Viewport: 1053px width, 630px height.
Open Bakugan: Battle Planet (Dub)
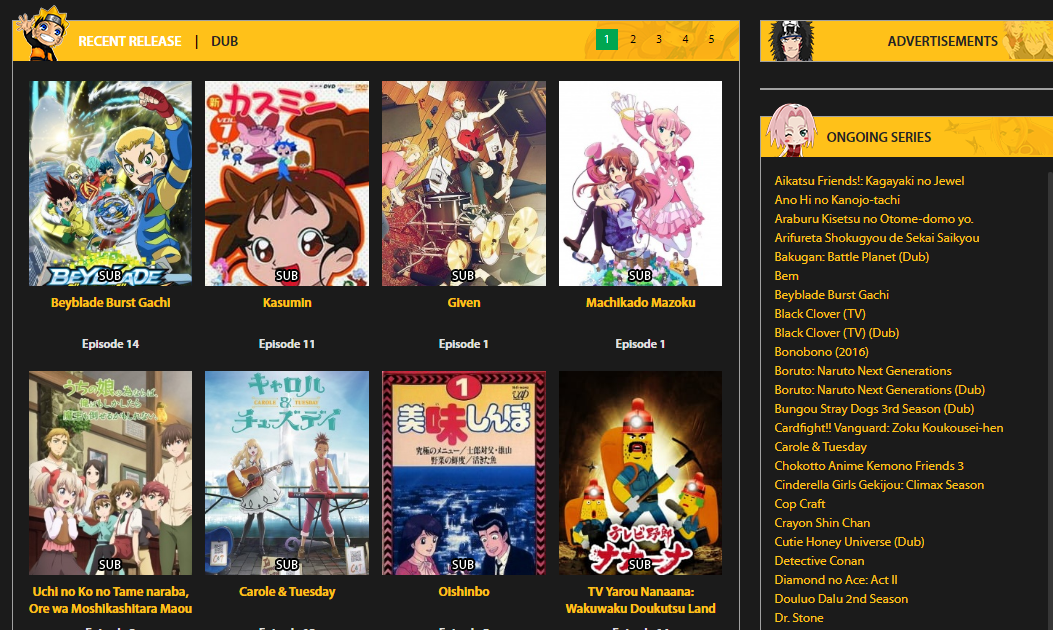coord(852,257)
